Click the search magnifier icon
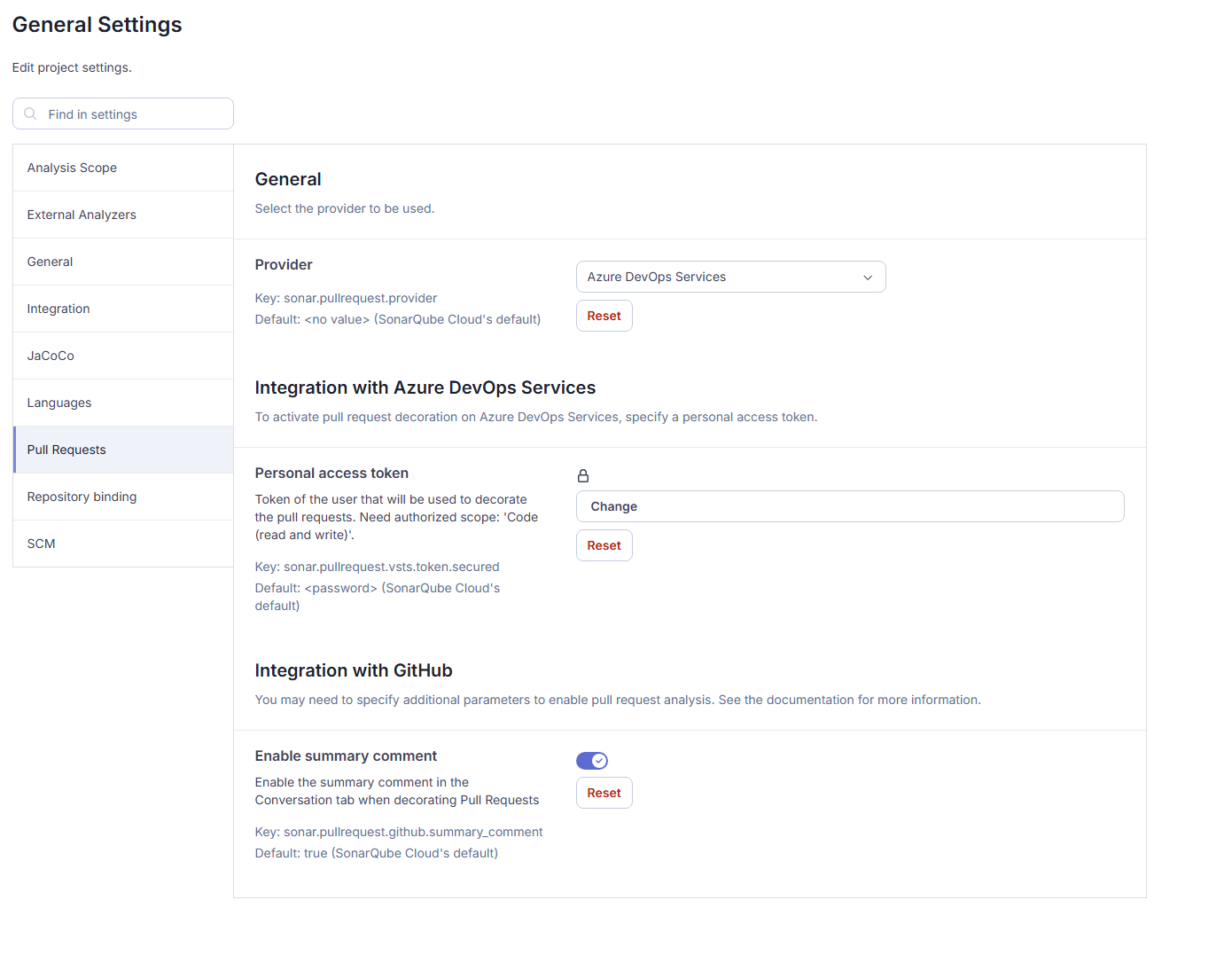 (30, 114)
